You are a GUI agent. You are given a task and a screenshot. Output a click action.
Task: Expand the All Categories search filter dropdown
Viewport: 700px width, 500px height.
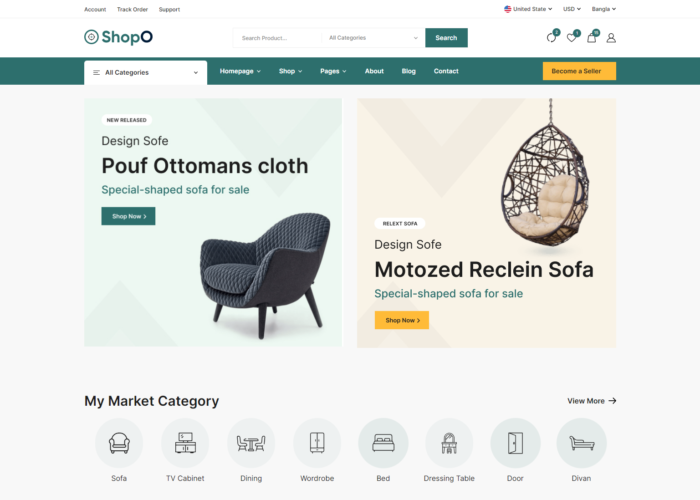[373, 38]
